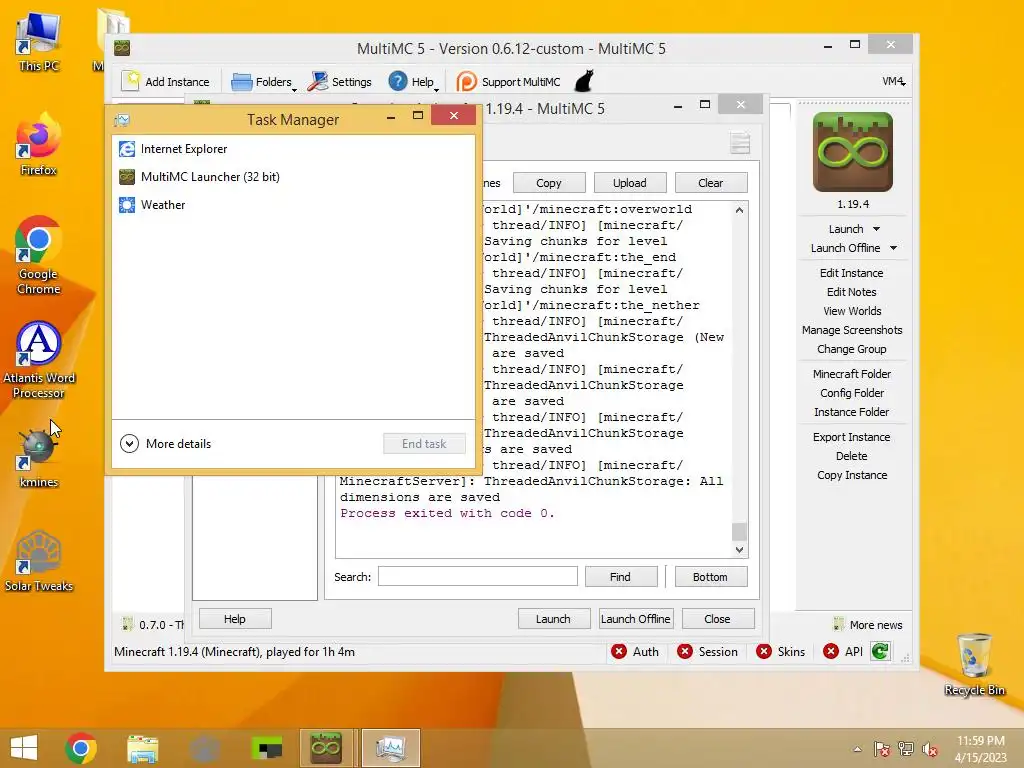The width and height of the screenshot is (1024, 768).
Task: Launch Chrome from the taskbar
Action: click(x=81, y=748)
